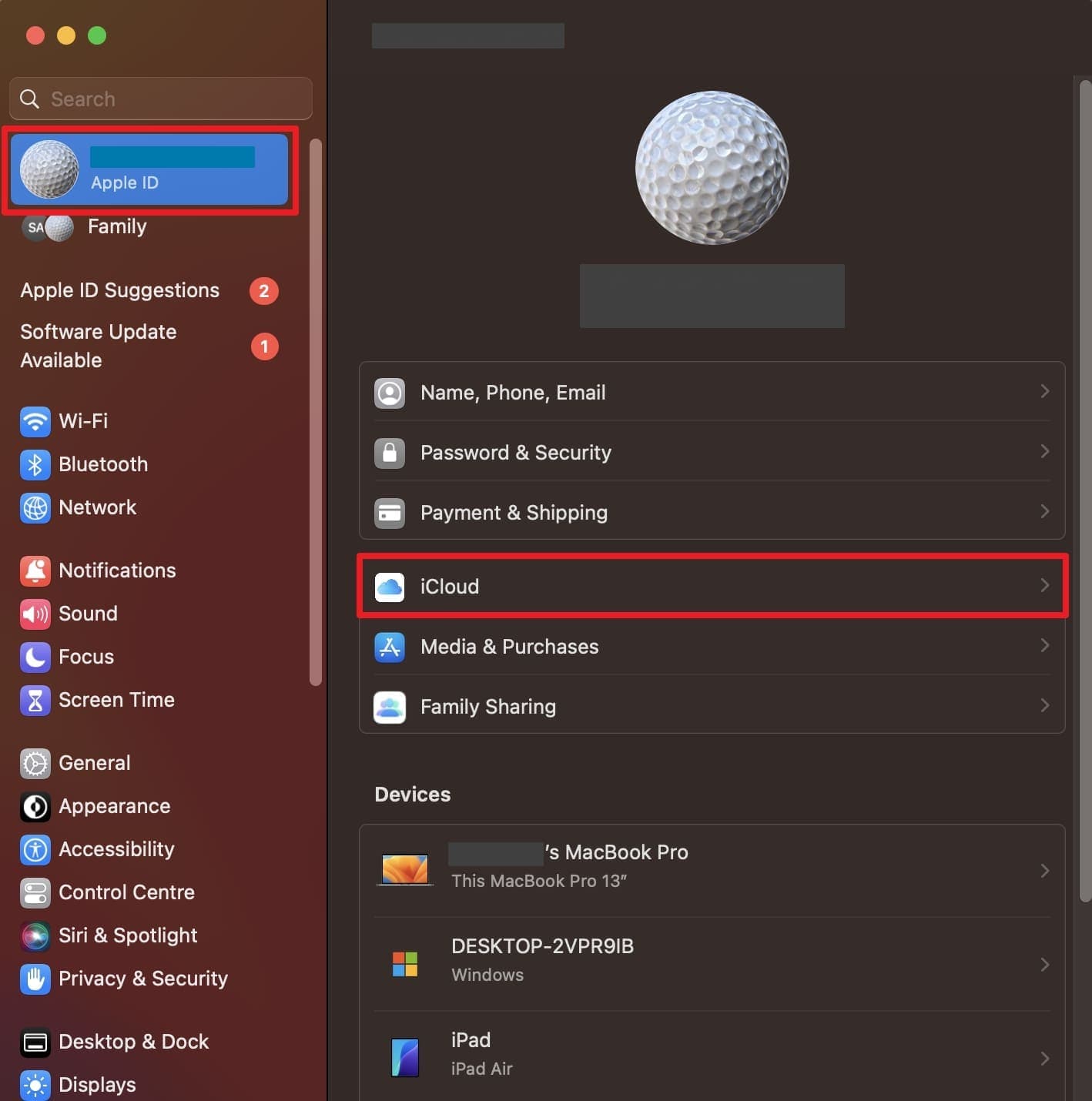This screenshot has height=1101, width=1092.
Task: Open the Bluetooth settings label
Action: (103, 464)
